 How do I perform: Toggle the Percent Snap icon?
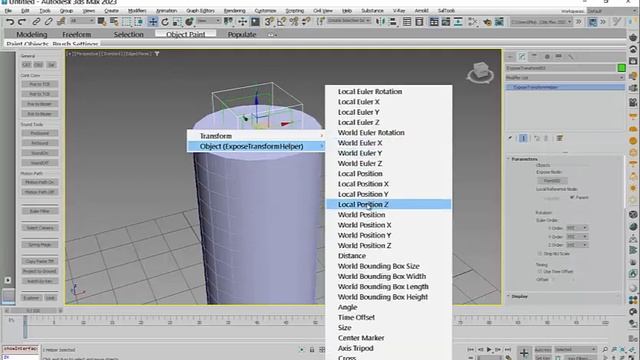pos(293,22)
